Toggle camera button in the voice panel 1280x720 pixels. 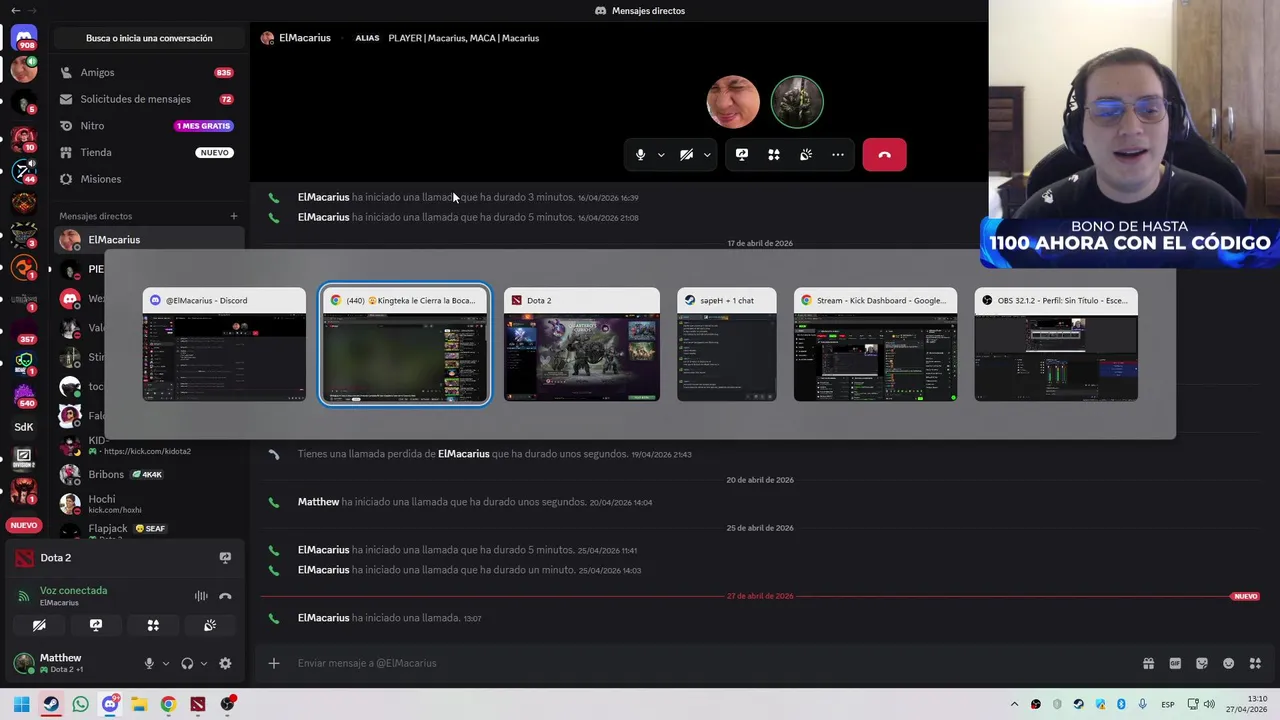coord(39,625)
